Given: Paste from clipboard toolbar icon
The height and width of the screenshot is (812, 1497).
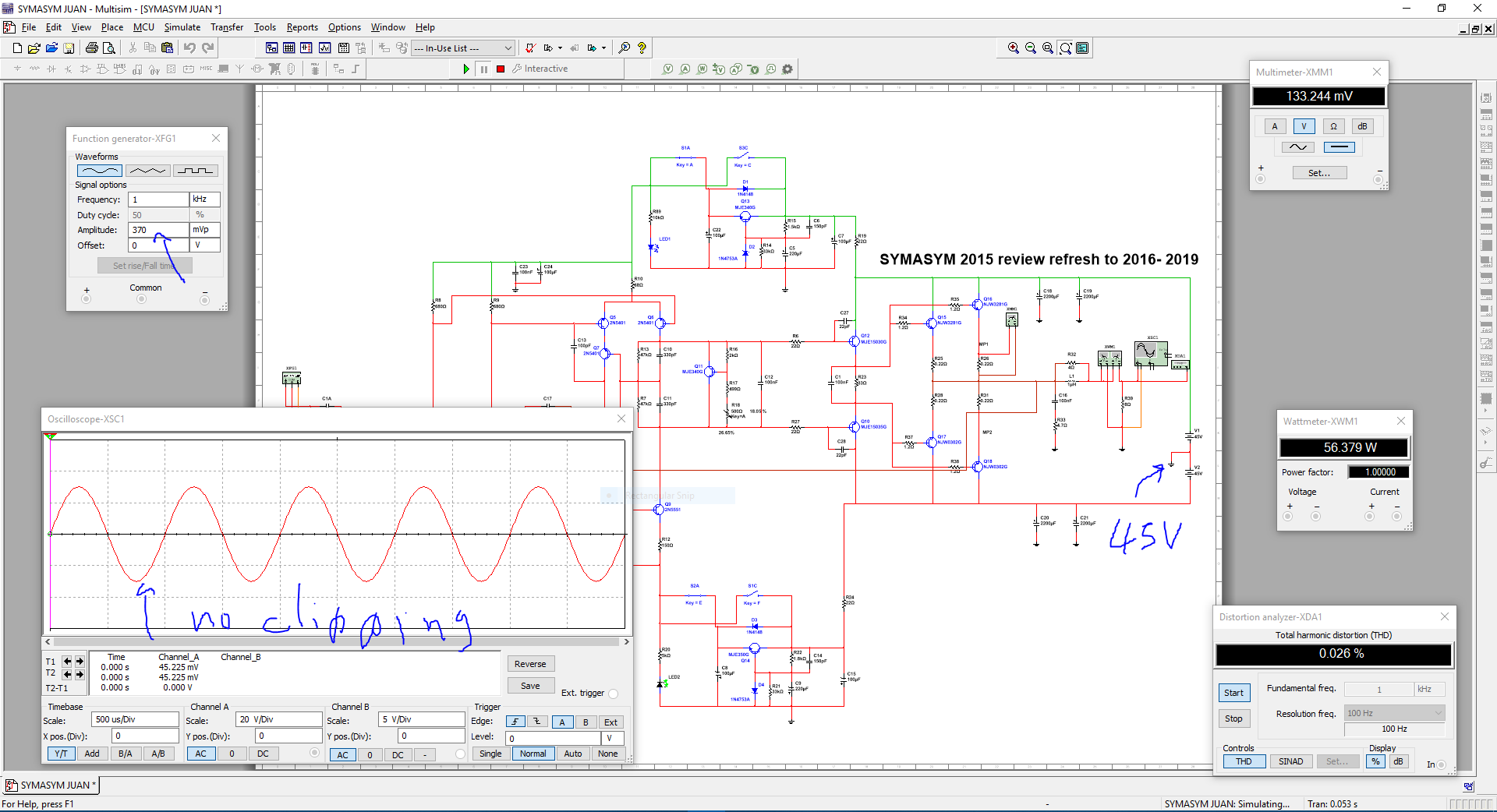Looking at the screenshot, I should [x=167, y=48].
